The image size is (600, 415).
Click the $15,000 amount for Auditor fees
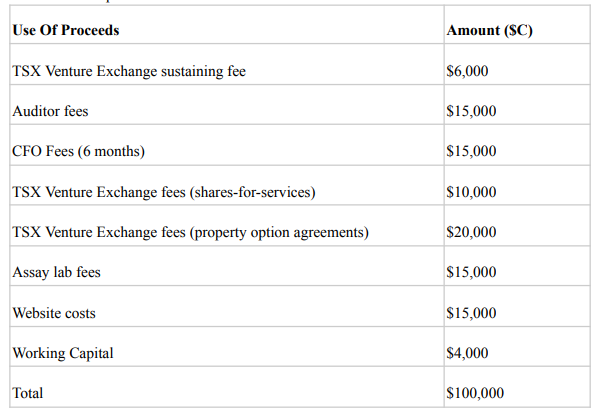(x=471, y=111)
